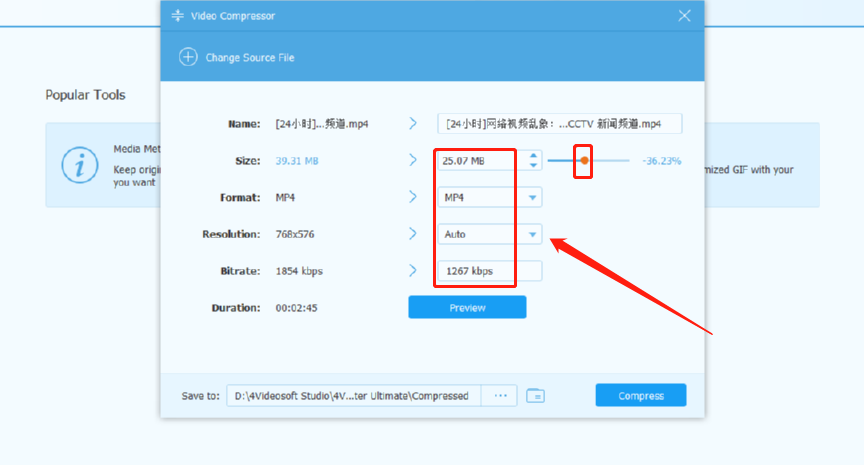Click the three-dots browse button

point(500,396)
